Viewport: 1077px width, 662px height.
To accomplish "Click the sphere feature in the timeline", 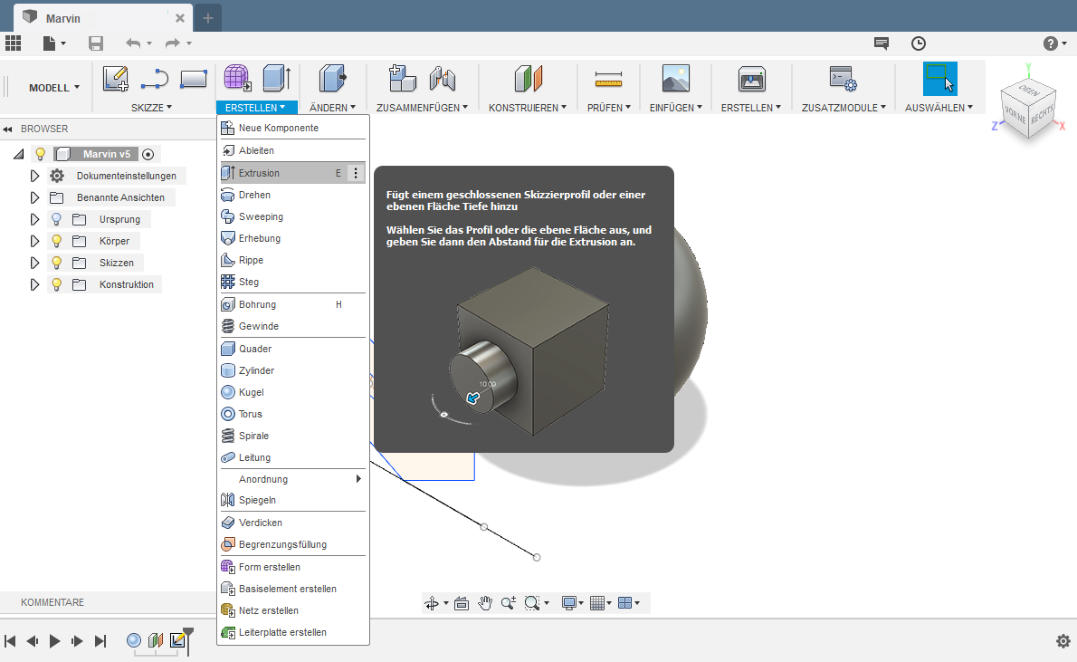I will 134,641.
